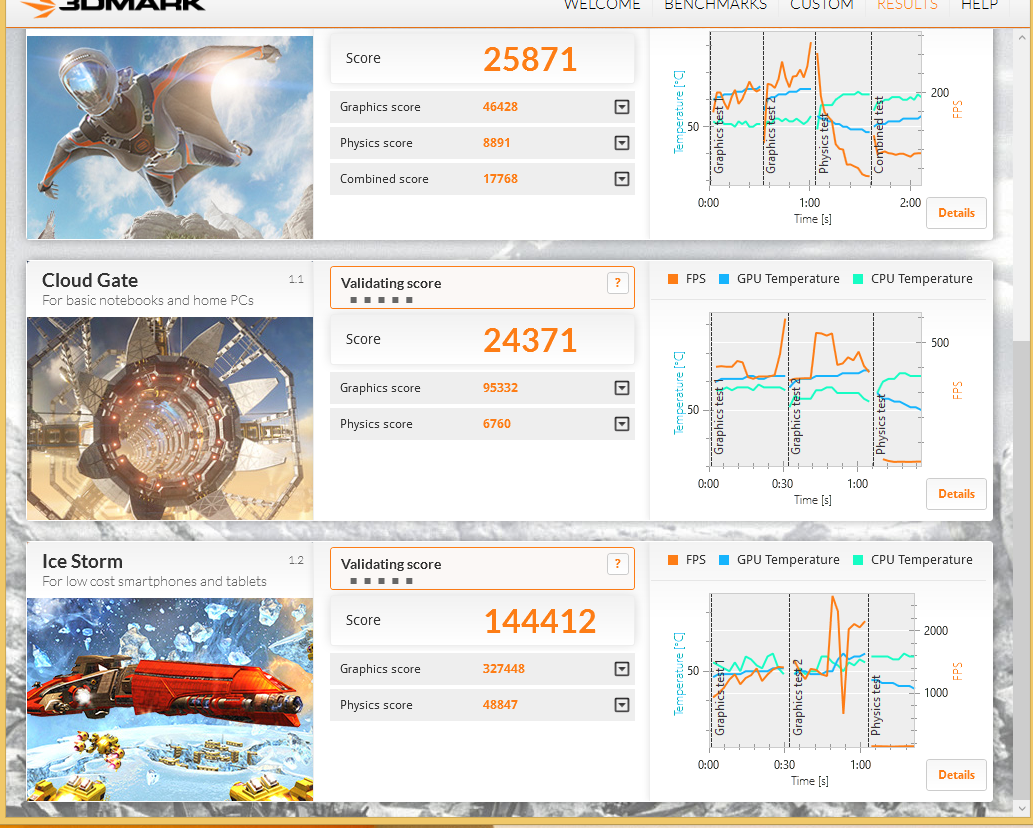Click 'For low cost smartphones and tablets' text
The width and height of the screenshot is (1033, 828).
point(154,581)
